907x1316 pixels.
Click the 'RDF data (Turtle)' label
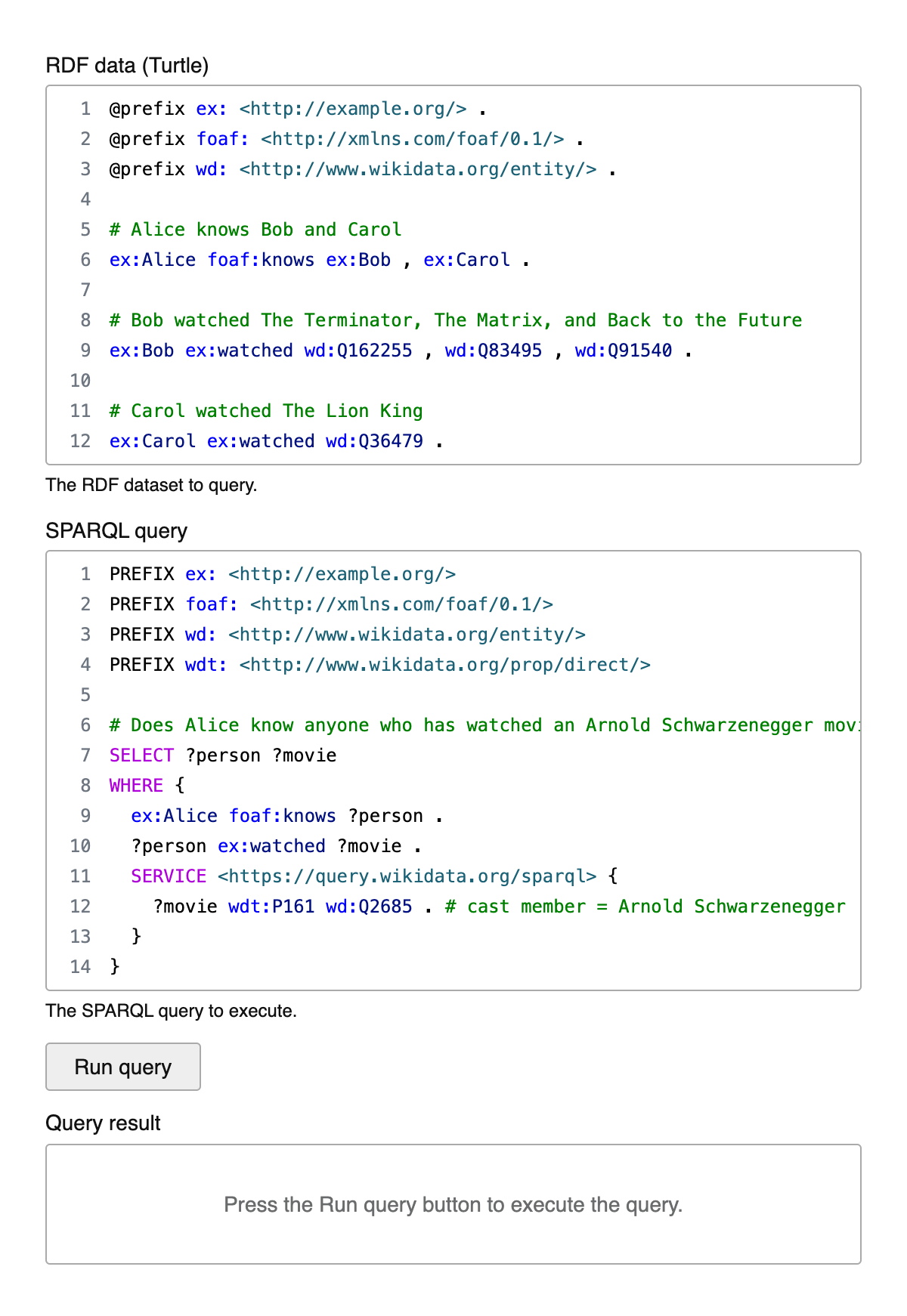[127, 66]
